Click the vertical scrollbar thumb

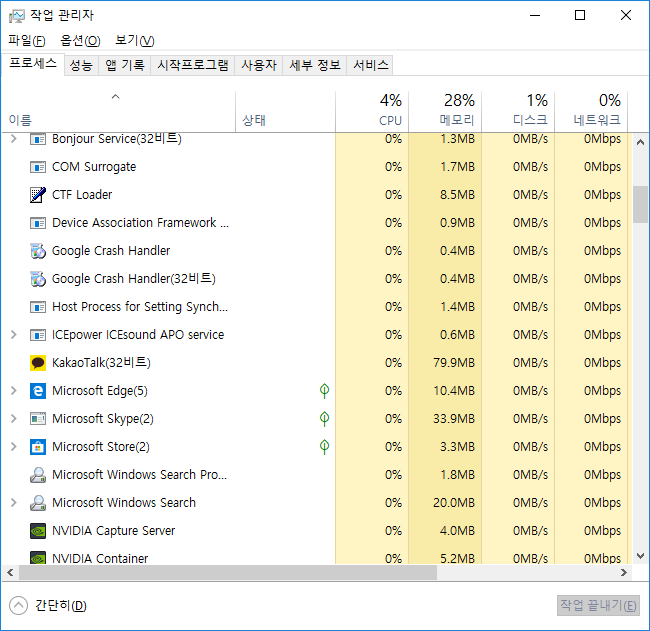(x=640, y=205)
